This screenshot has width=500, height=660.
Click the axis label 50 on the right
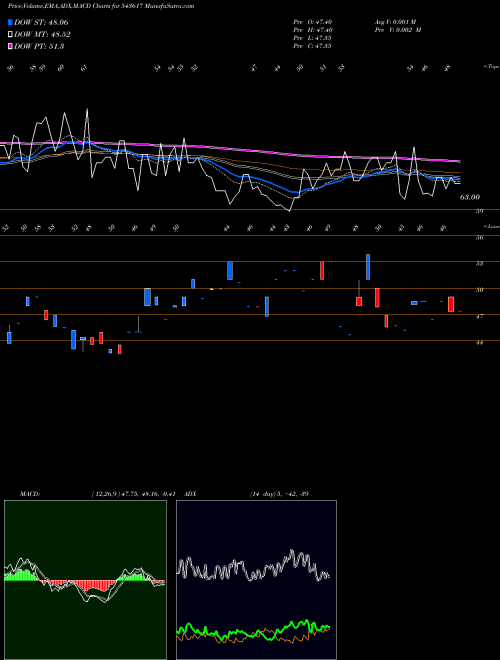[479, 290]
